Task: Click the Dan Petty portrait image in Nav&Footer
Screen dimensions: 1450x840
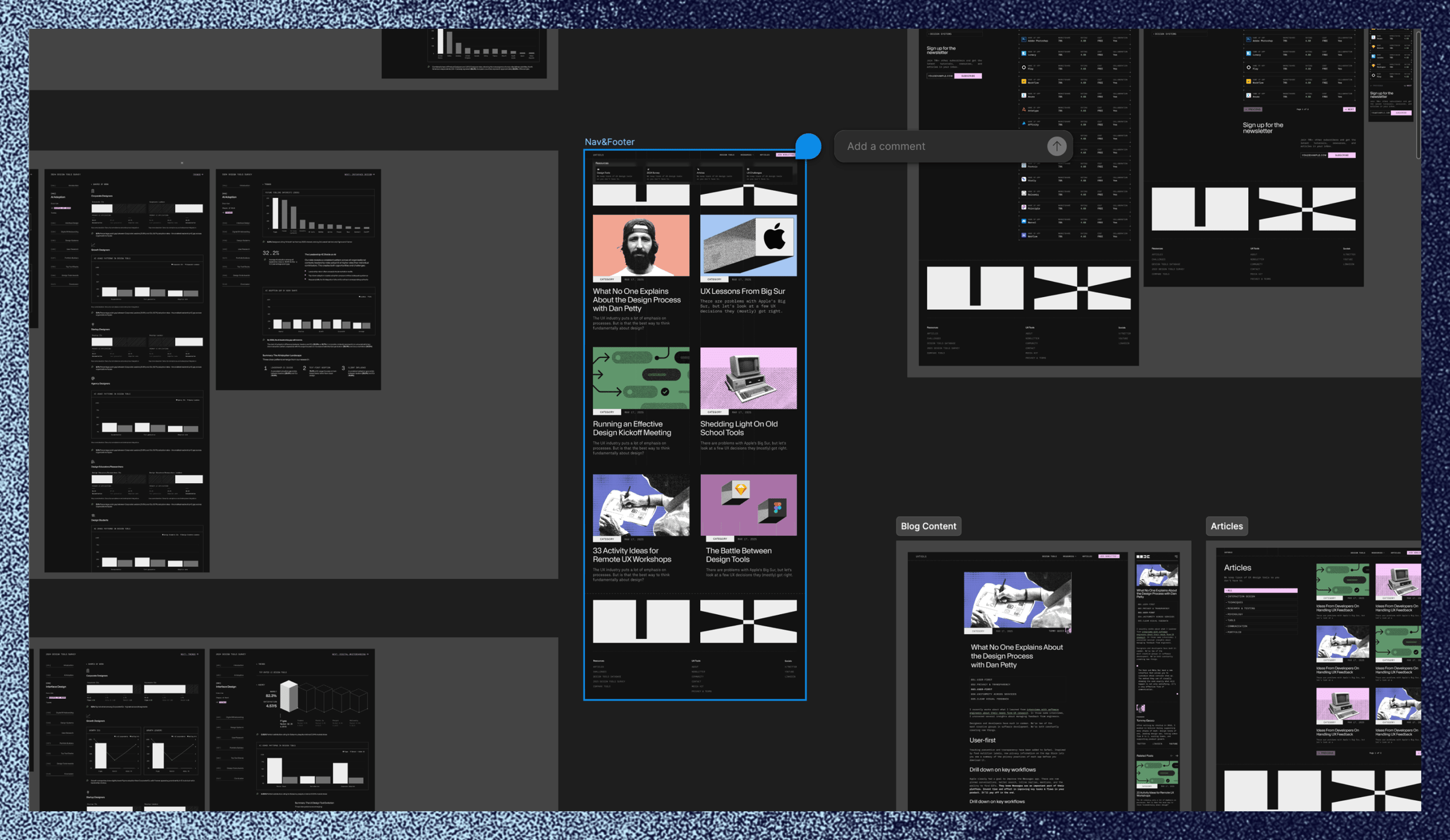Action: tap(640, 246)
